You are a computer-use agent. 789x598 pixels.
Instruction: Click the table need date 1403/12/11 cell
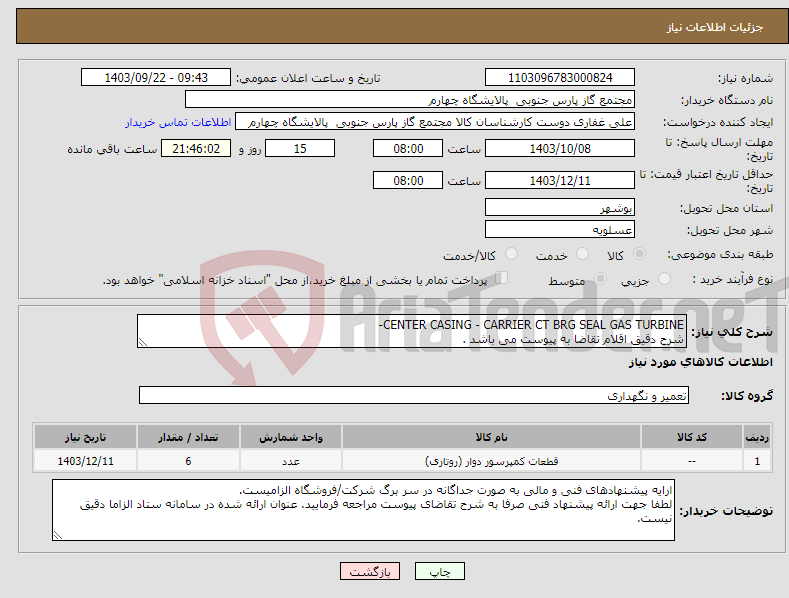[86, 461]
